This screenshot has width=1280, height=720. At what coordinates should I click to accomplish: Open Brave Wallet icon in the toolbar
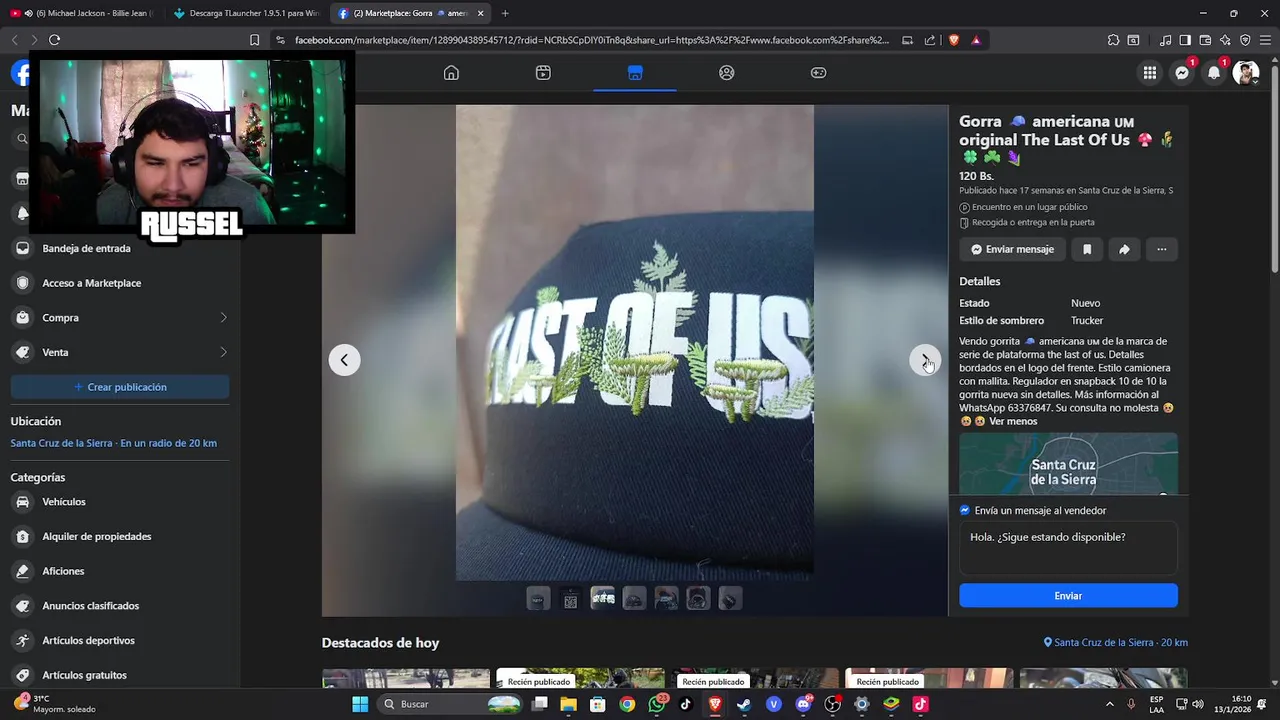pyautogui.click(x=1205, y=40)
